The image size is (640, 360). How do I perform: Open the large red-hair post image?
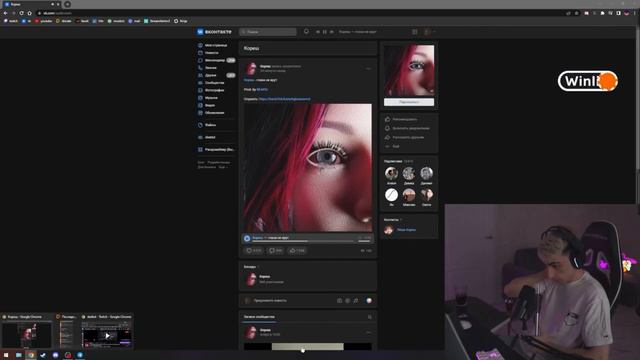point(308,167)
